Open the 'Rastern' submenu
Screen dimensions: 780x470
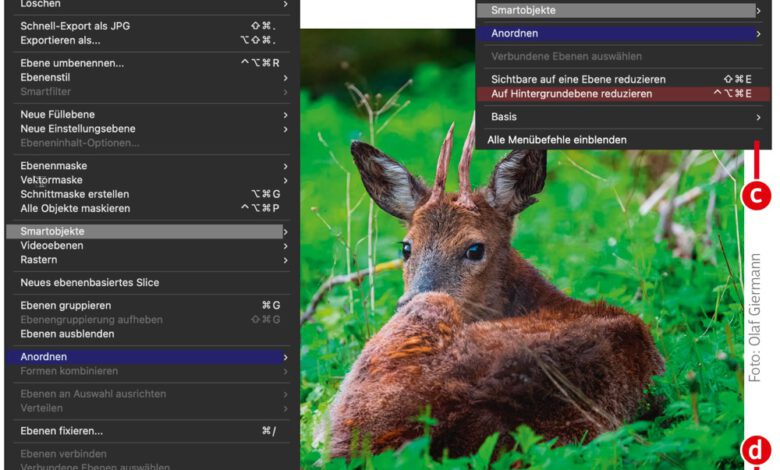click(x=38, y=260)
